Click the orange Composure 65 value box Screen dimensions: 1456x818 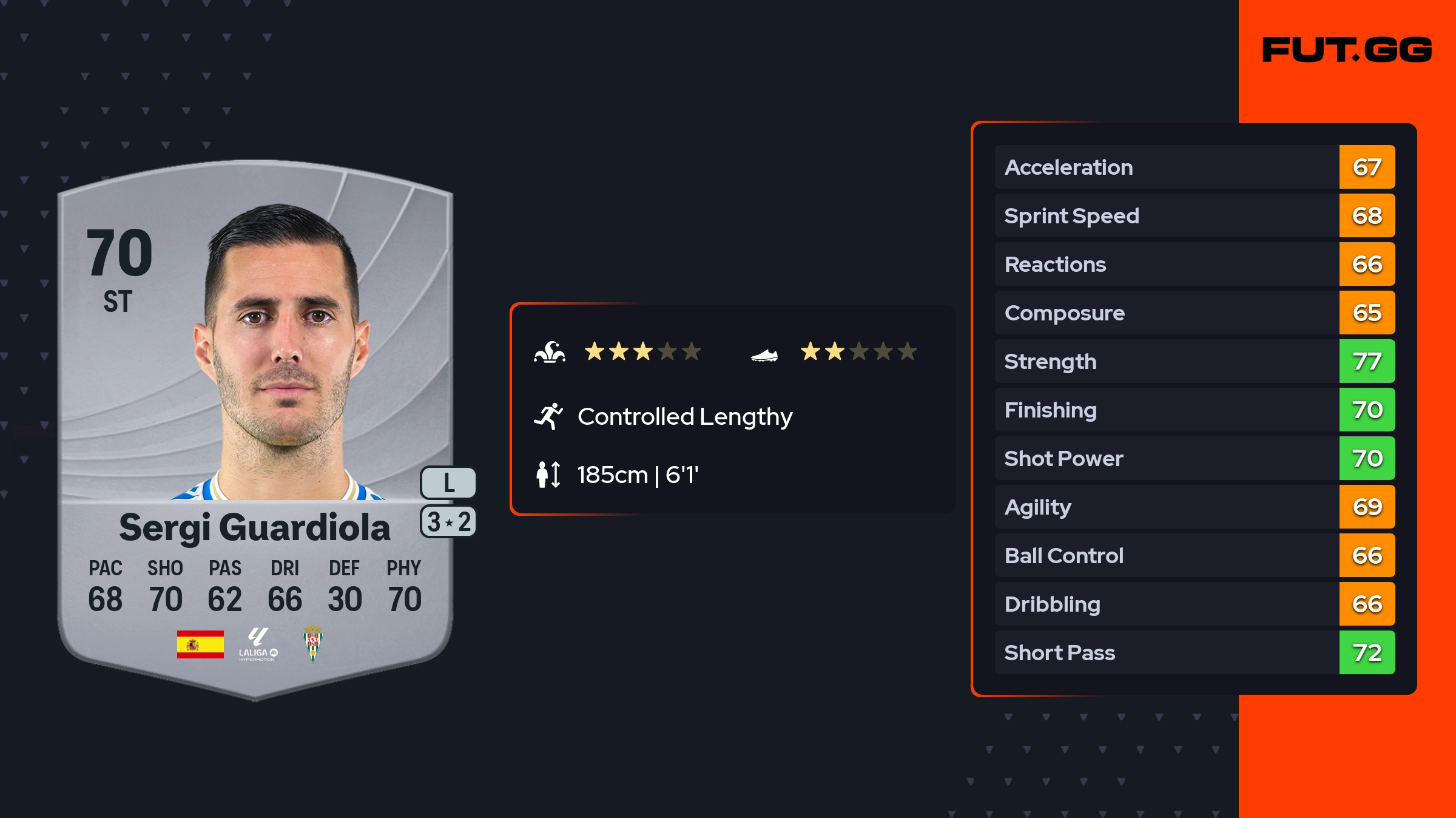coord(1367,313)
